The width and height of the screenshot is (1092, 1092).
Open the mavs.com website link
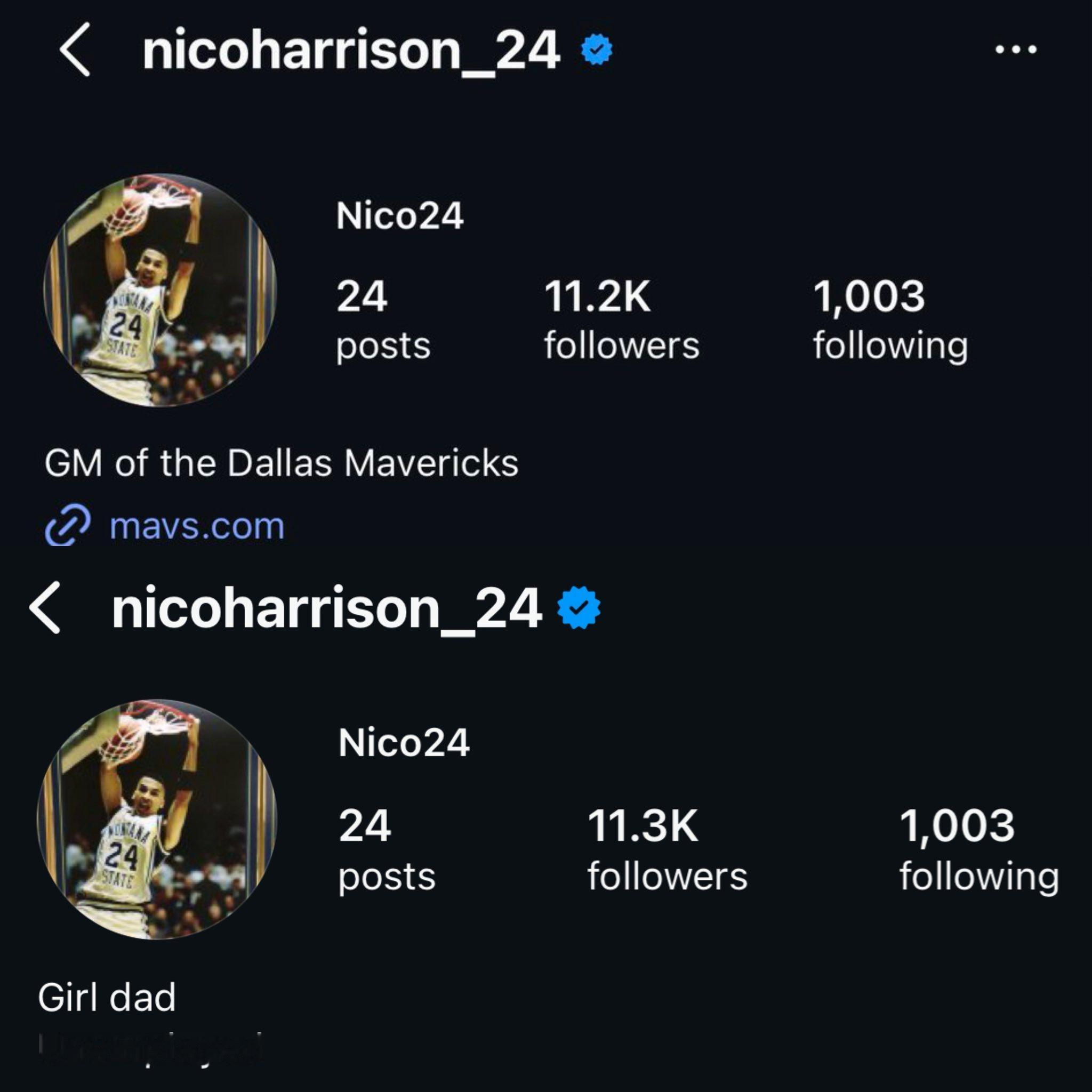tap(197, 526)
